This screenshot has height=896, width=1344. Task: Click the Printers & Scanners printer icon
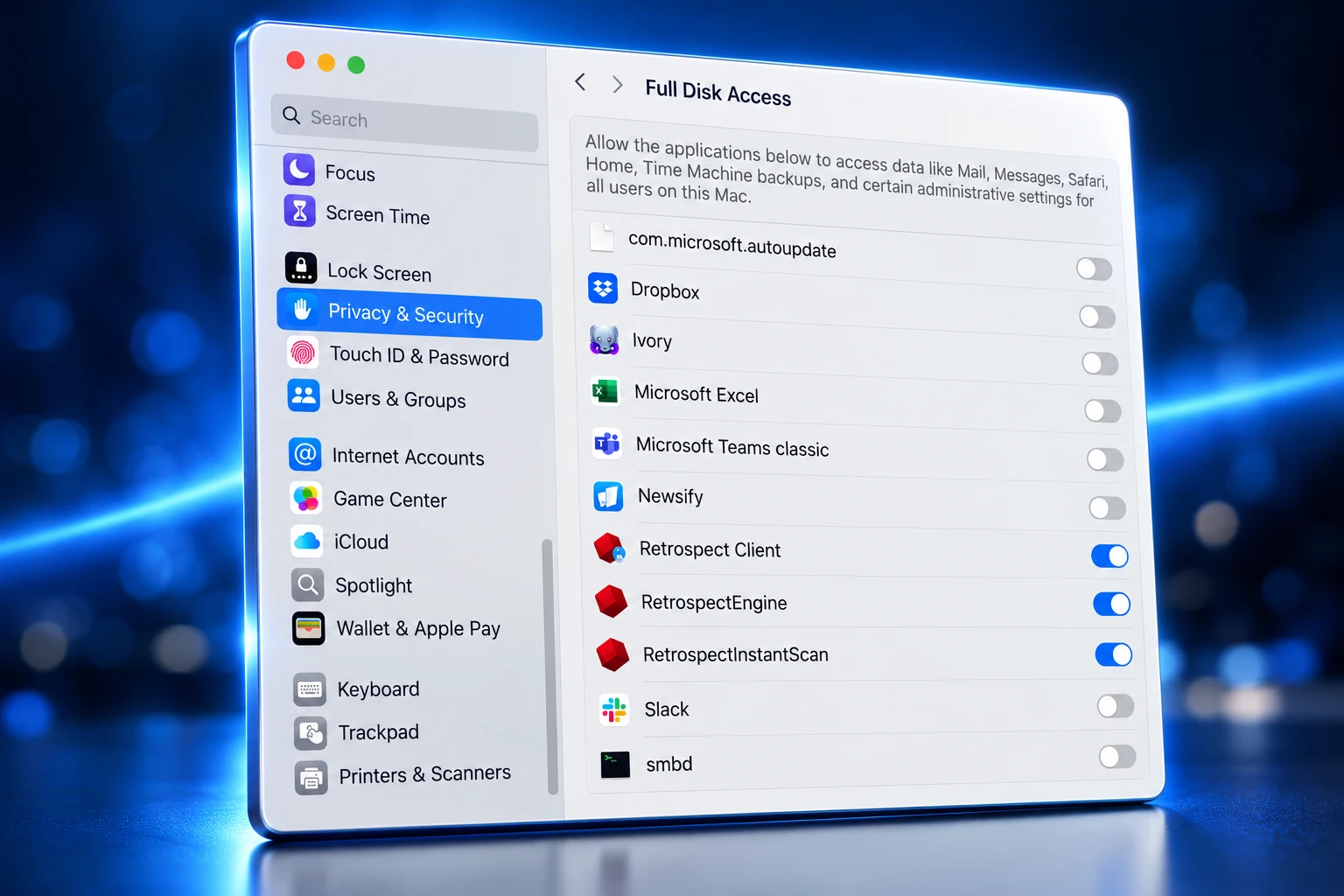click(311, 776)
